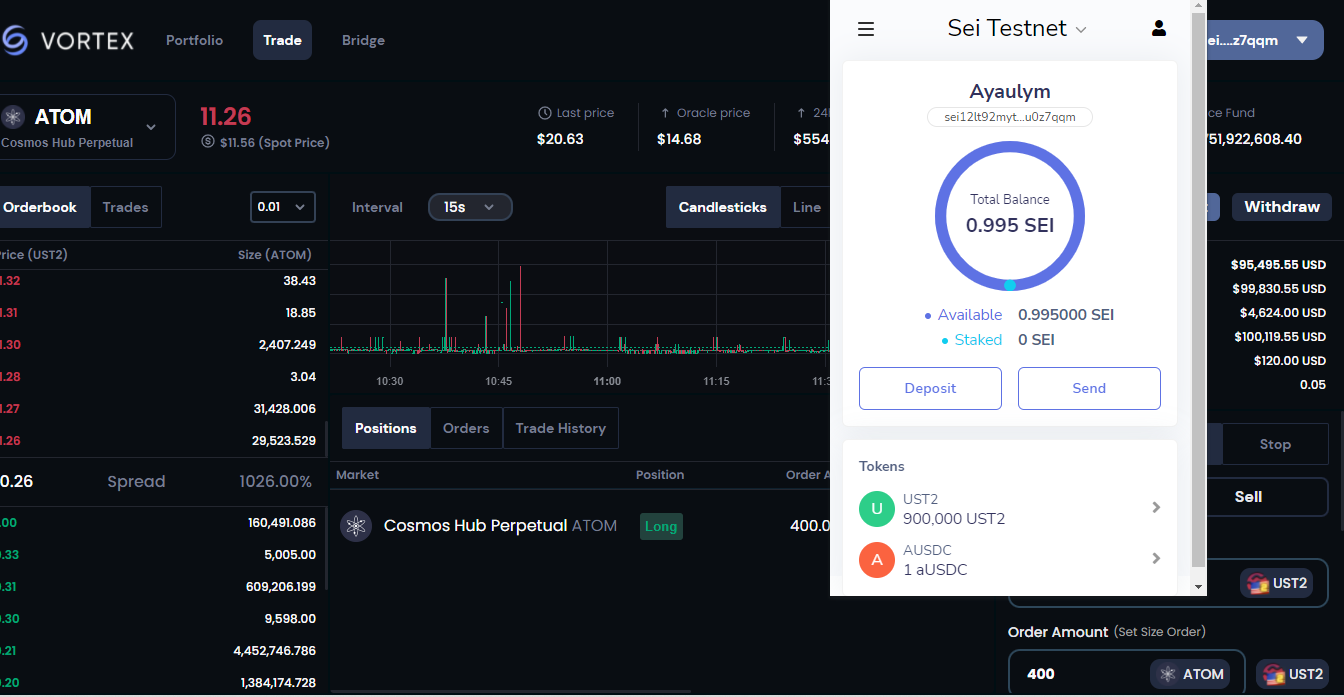Open the Portfolio page
Image resolution: width=1344 pixels, height=697 pixels.
pos(195,40)
